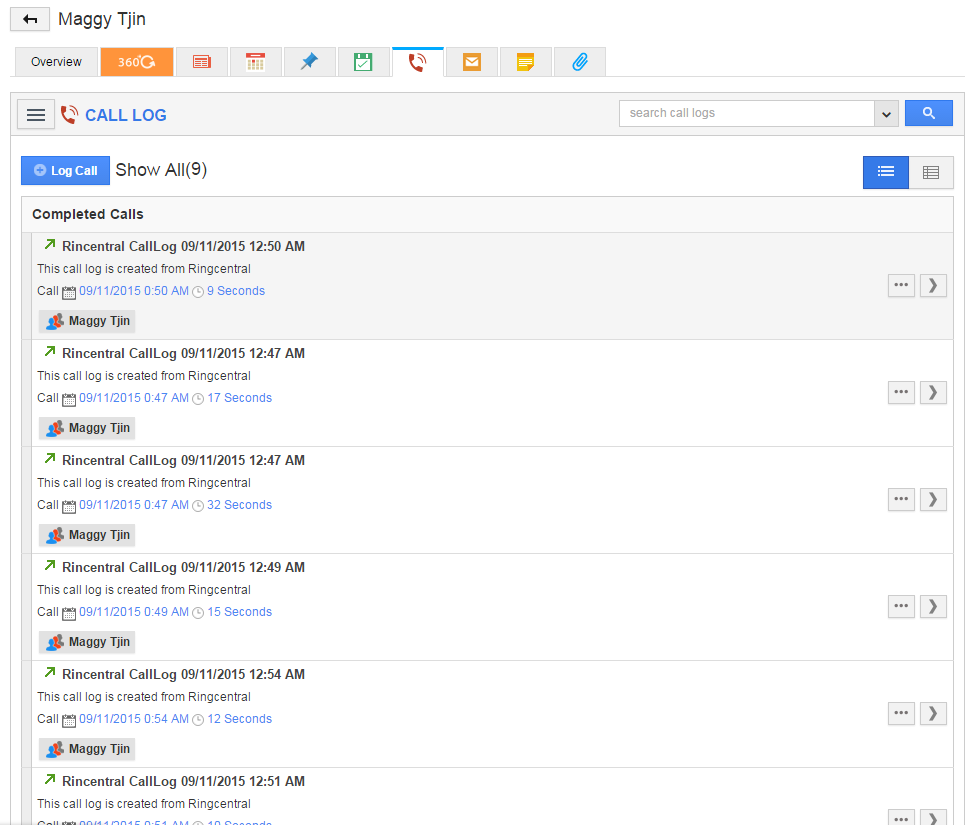This screenshot has width=972, height=825.
Task: Switch to the Overview tab
Action: tap(56, 62)
